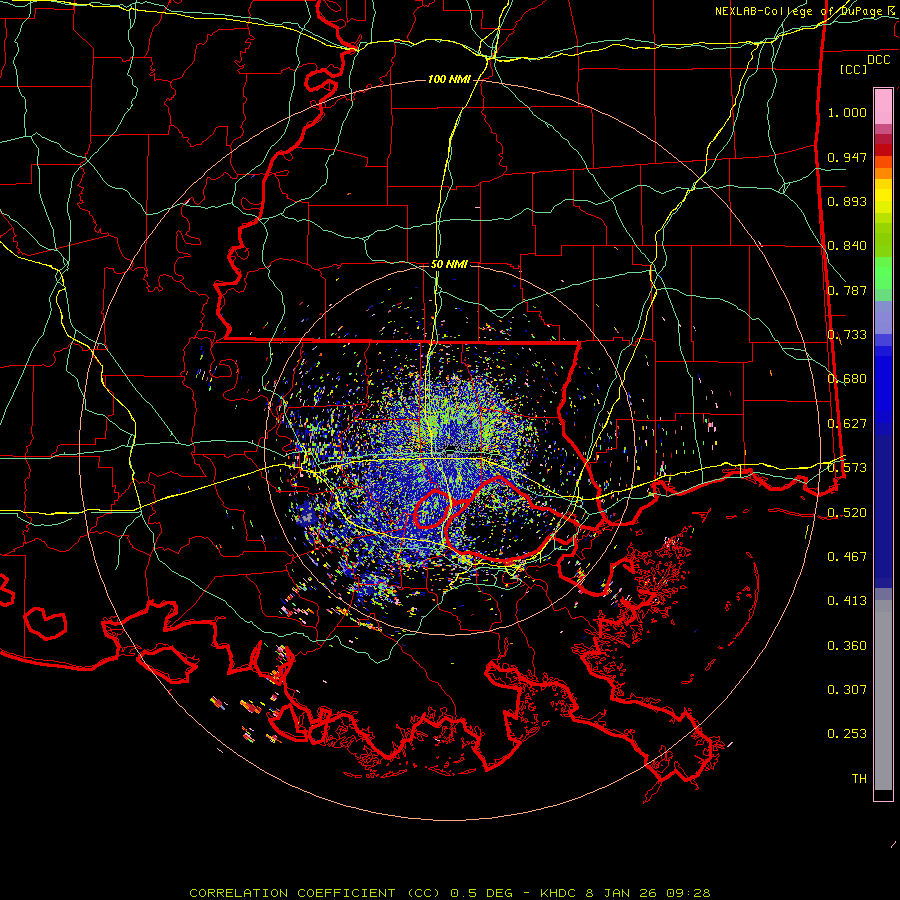Click the red segment of color bar
Screen dimensions: 900x900
pos(883,149)
